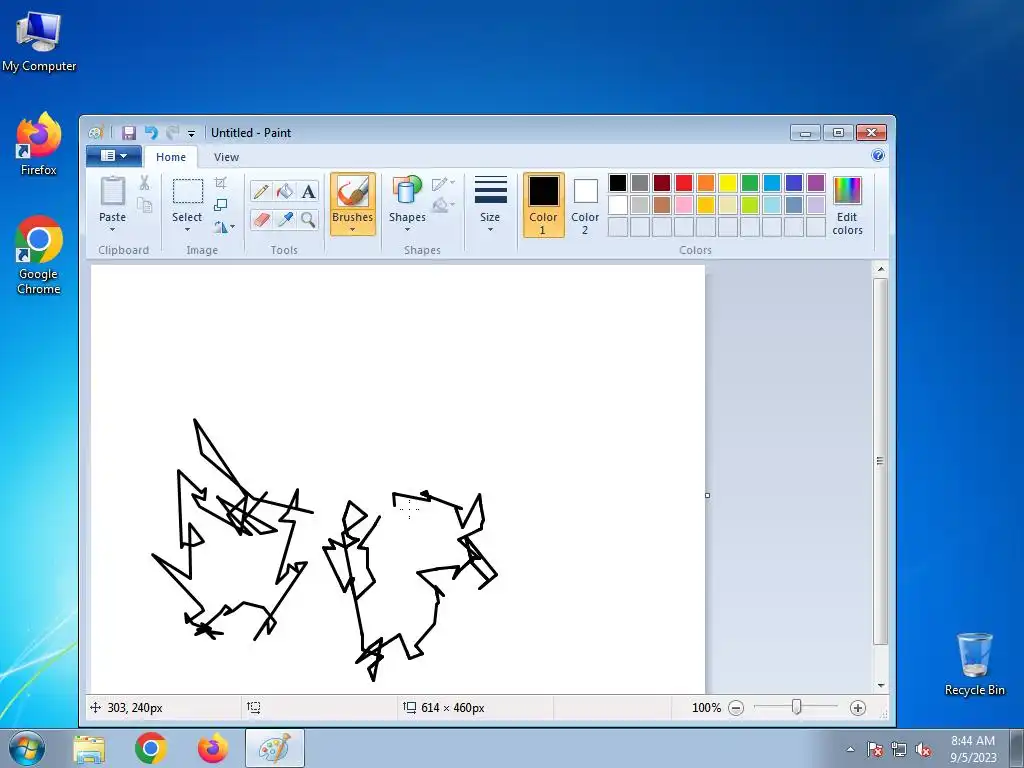Open My Computer desktop icon
The width and height of the screenshot is (1024, 768).
[39, 42]
